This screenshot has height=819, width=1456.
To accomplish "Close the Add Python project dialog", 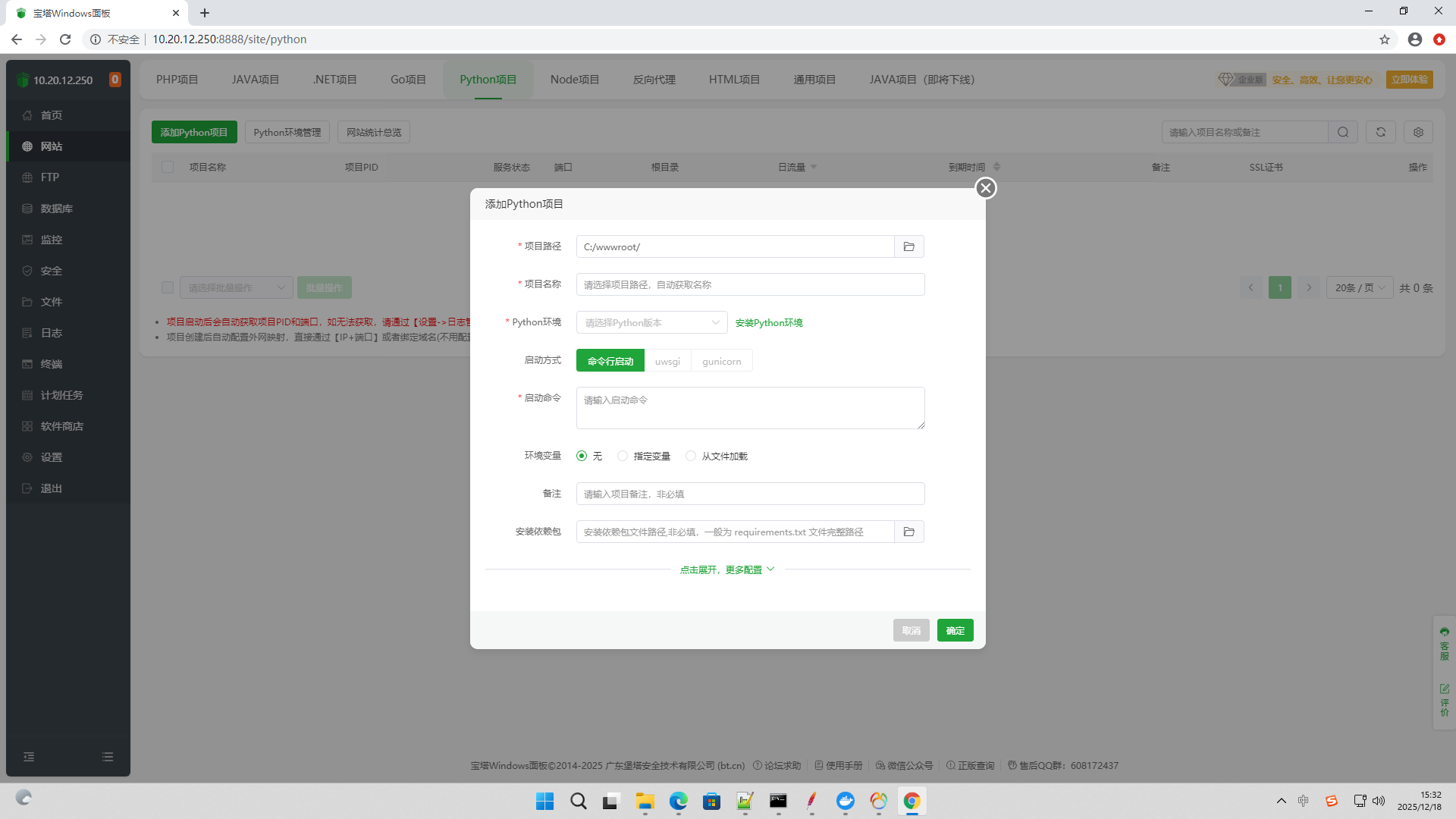I will click(x=985, y=188).
